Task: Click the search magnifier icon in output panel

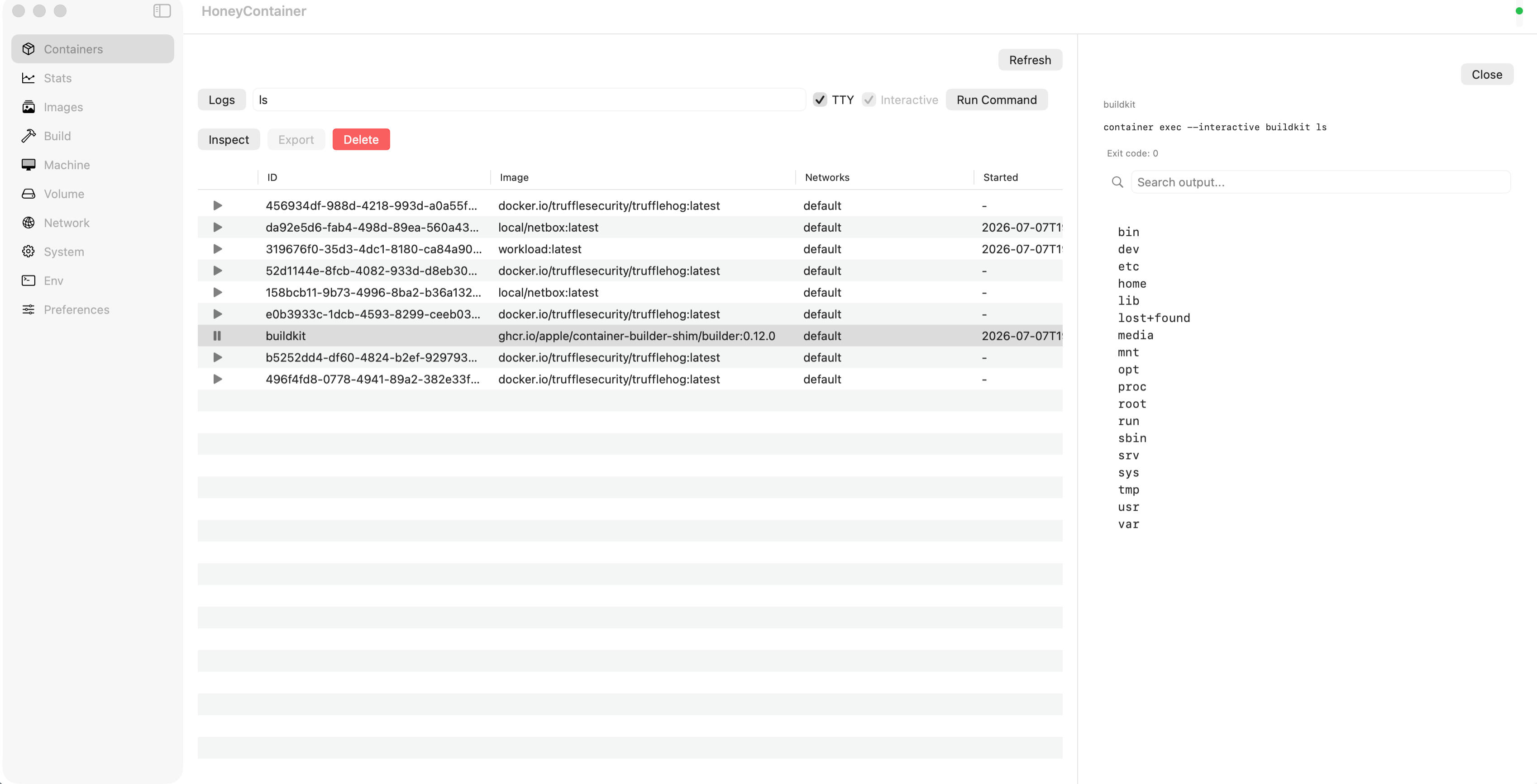Action: 1117,182
